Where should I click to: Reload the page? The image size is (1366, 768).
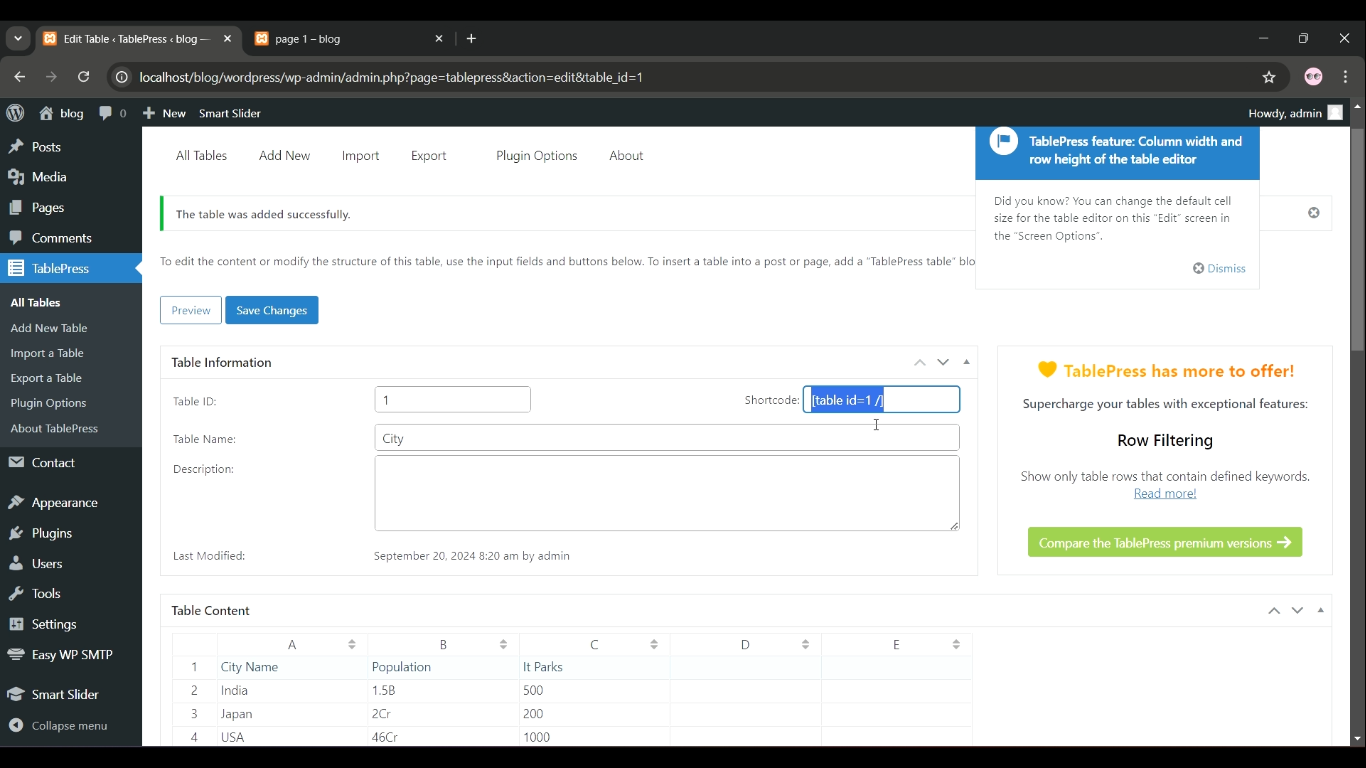(84, 77)
